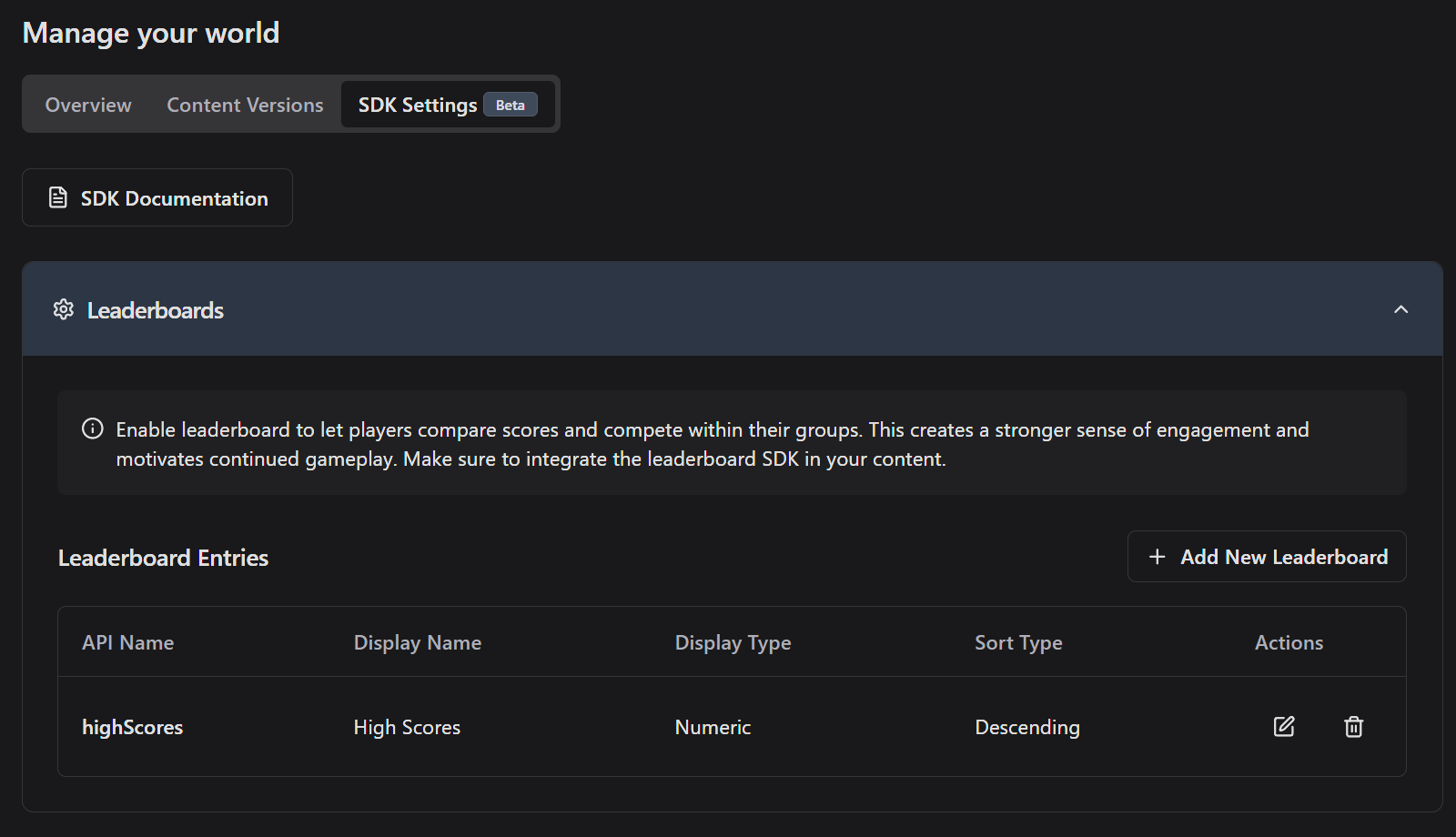Open the Content Versions tab

[x=245, y=105]
